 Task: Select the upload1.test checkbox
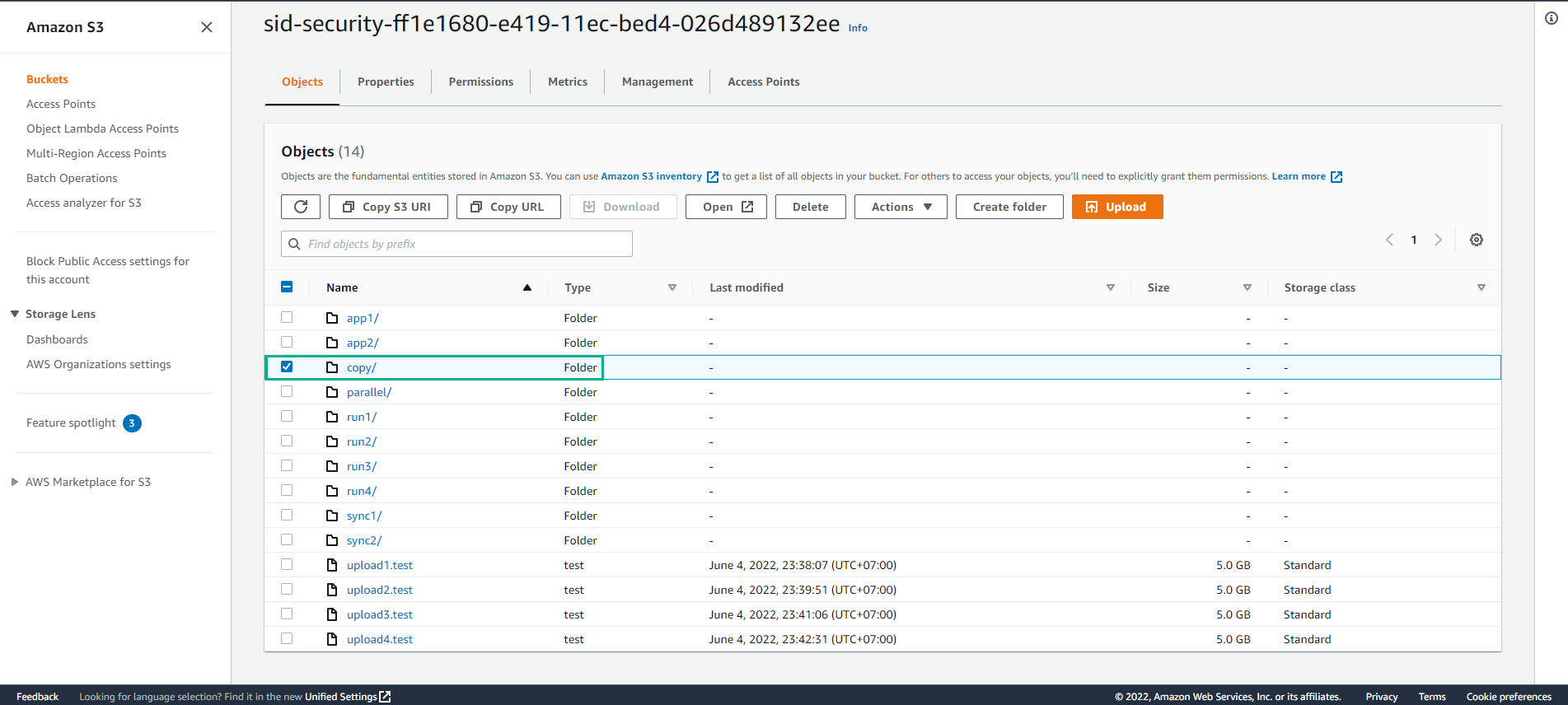coord(287,564)
